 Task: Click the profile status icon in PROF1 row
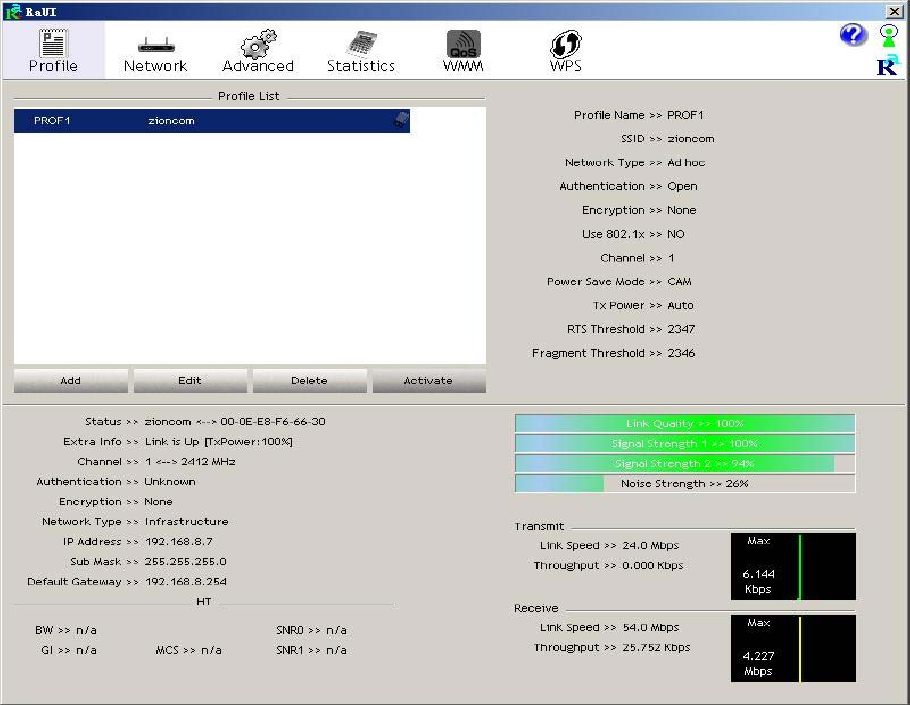coord(400,121)
